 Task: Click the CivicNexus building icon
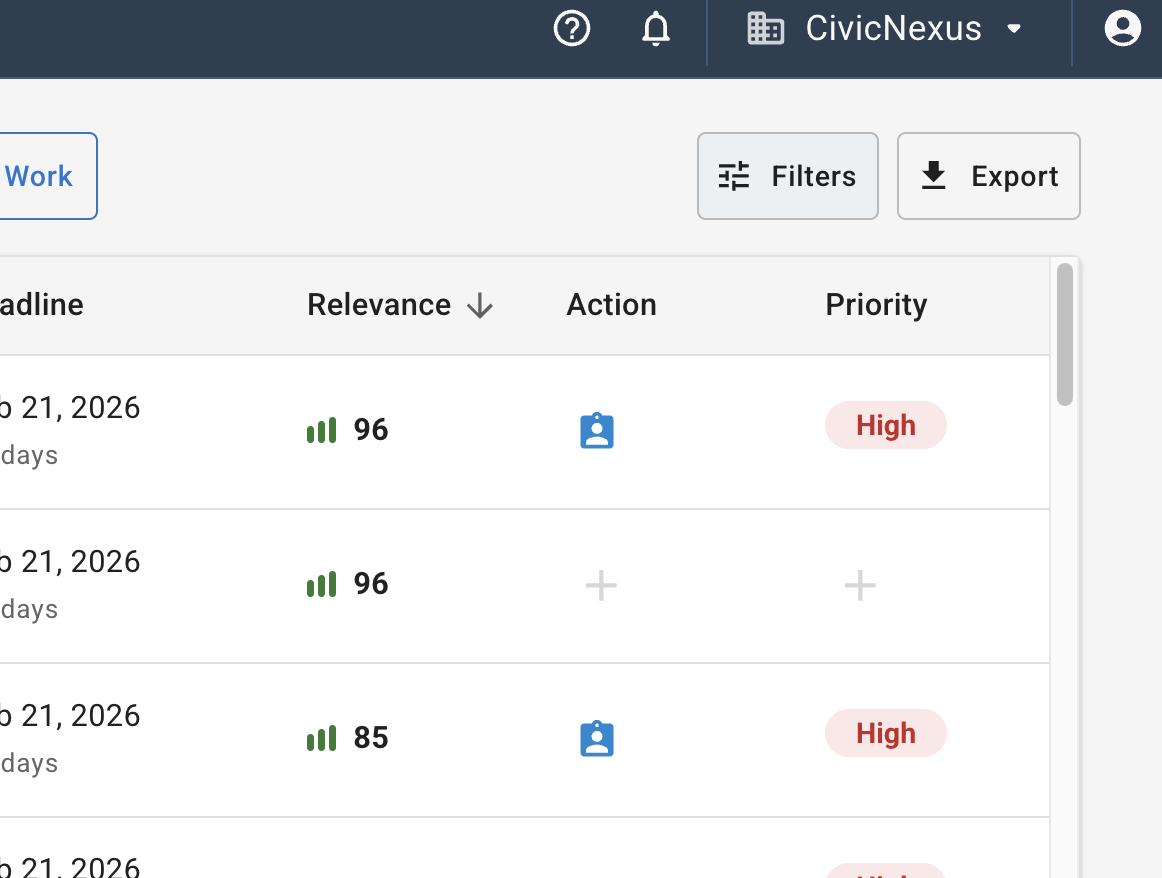(x=765, y=29)
